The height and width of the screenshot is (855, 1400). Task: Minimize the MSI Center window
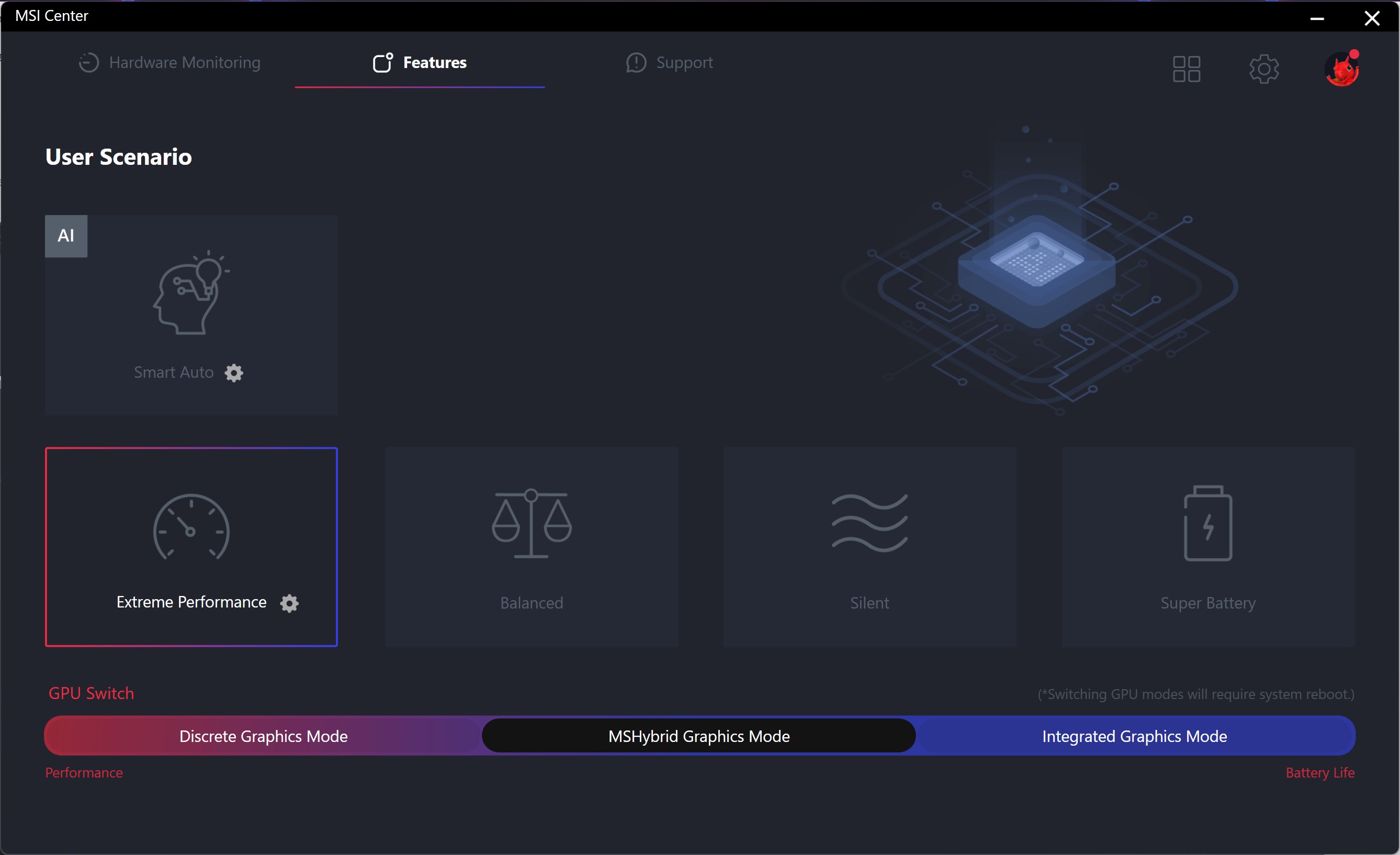click(x=1317, y=18)
